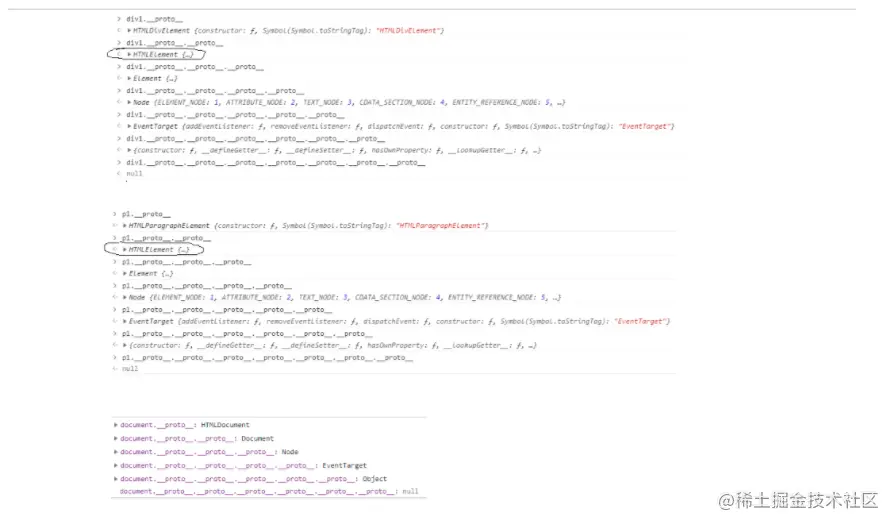Click the null result of the p1 chain
This screenshot has height=528, width=896.
point(130,369)
